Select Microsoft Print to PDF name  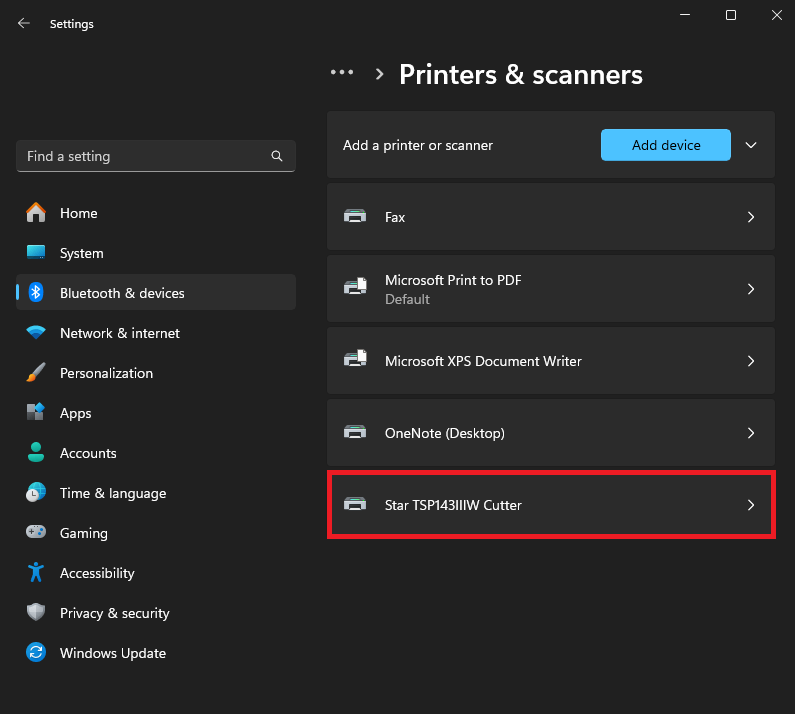pyautogui.click(x=453, y=280)
